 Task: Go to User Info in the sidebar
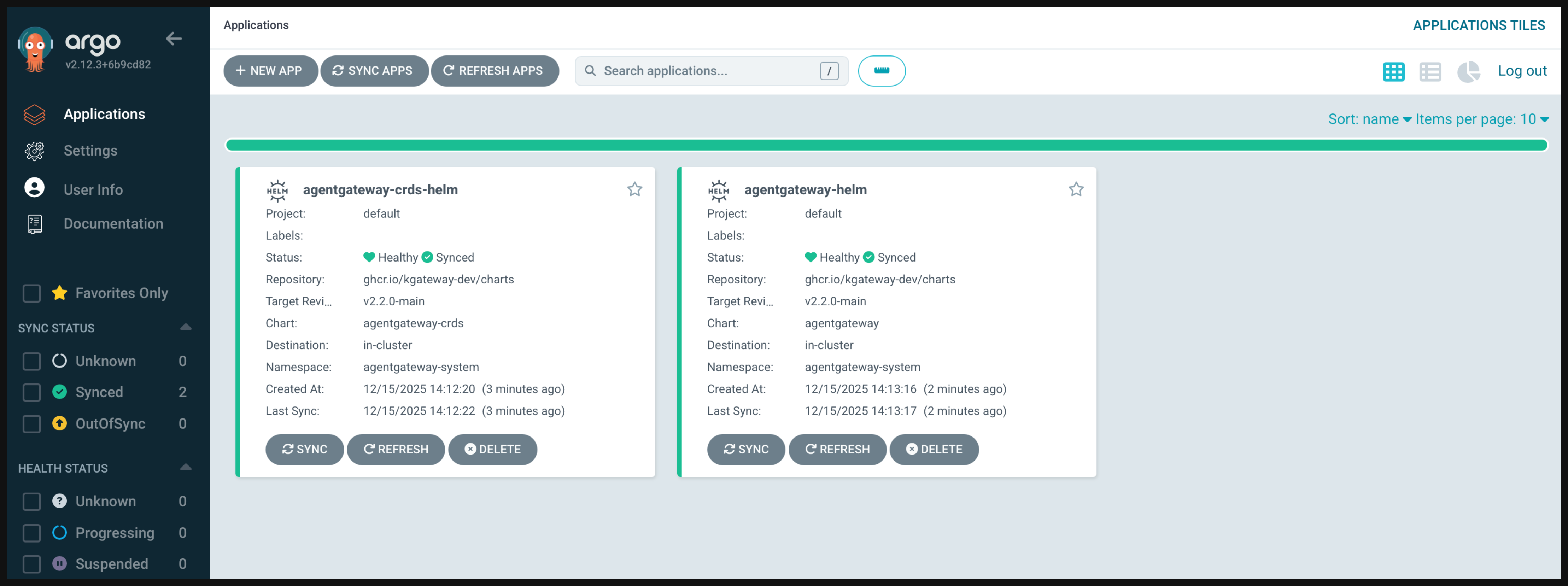click(x=93, y=190)
